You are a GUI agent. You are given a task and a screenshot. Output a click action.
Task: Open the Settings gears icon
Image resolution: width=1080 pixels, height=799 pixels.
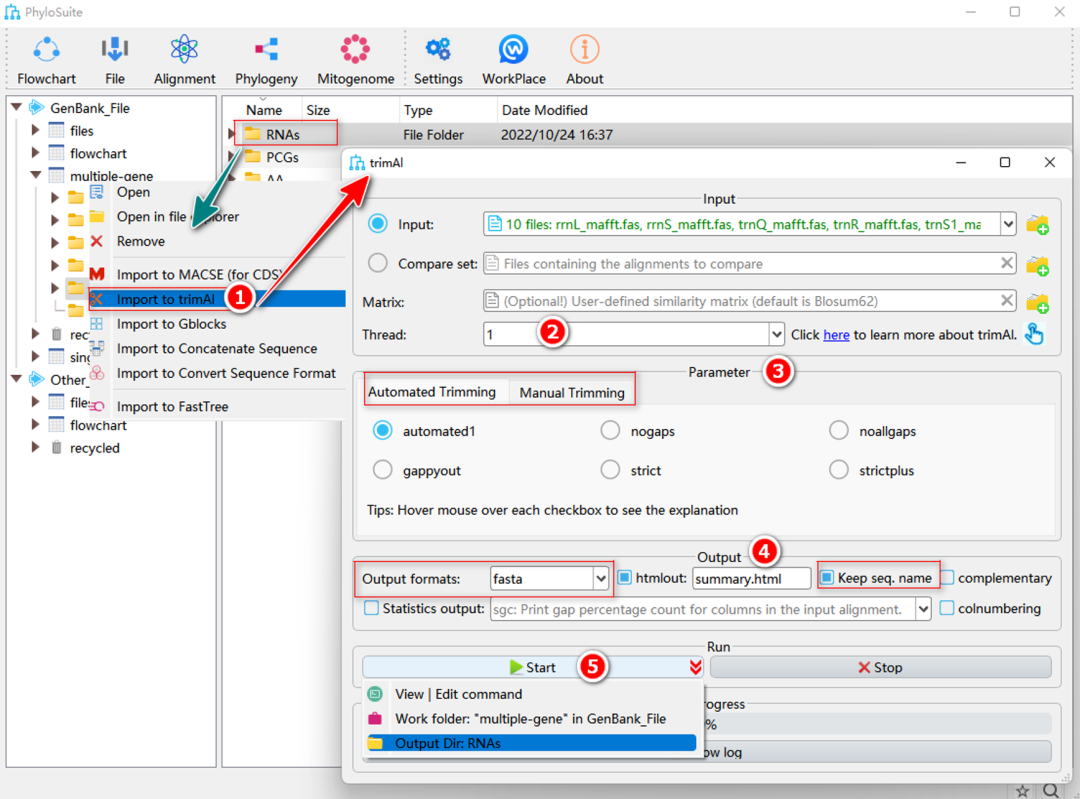(438, 50)
